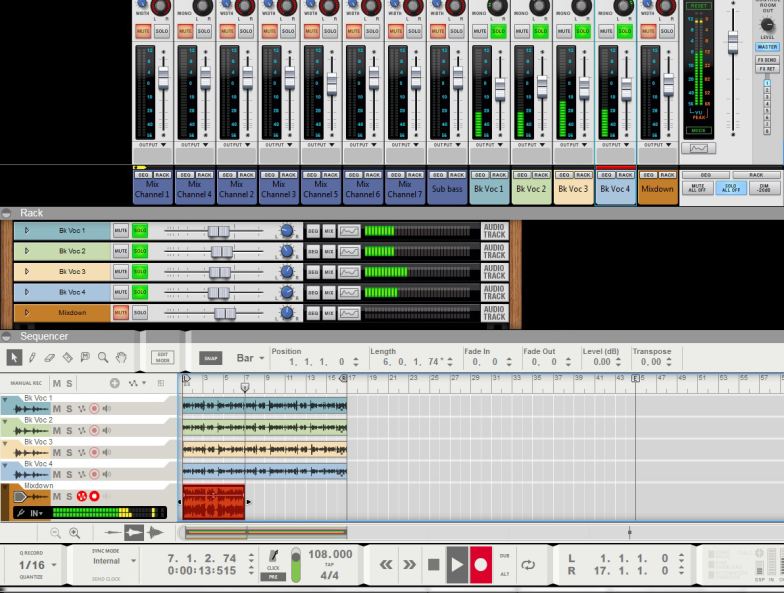Pick the Hand tool in sequencer toolbar

(x=121, y=357)
